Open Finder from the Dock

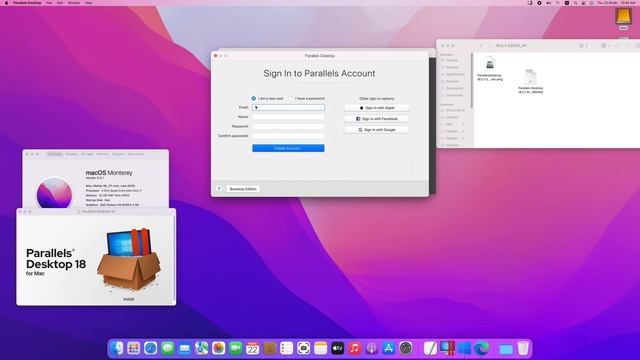click(x=117, y=348)
